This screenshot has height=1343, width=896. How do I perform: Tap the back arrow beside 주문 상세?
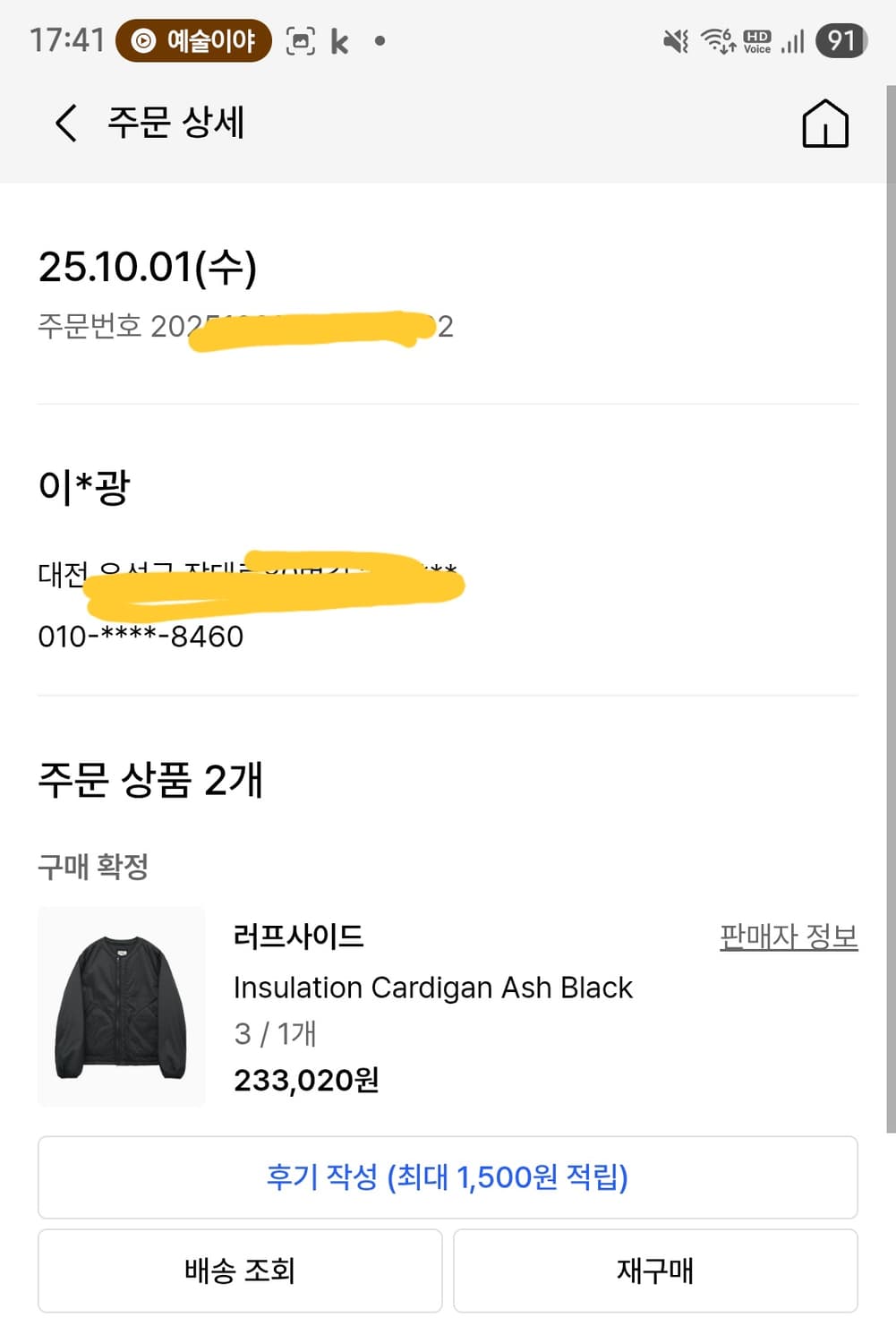coord(65,123)
